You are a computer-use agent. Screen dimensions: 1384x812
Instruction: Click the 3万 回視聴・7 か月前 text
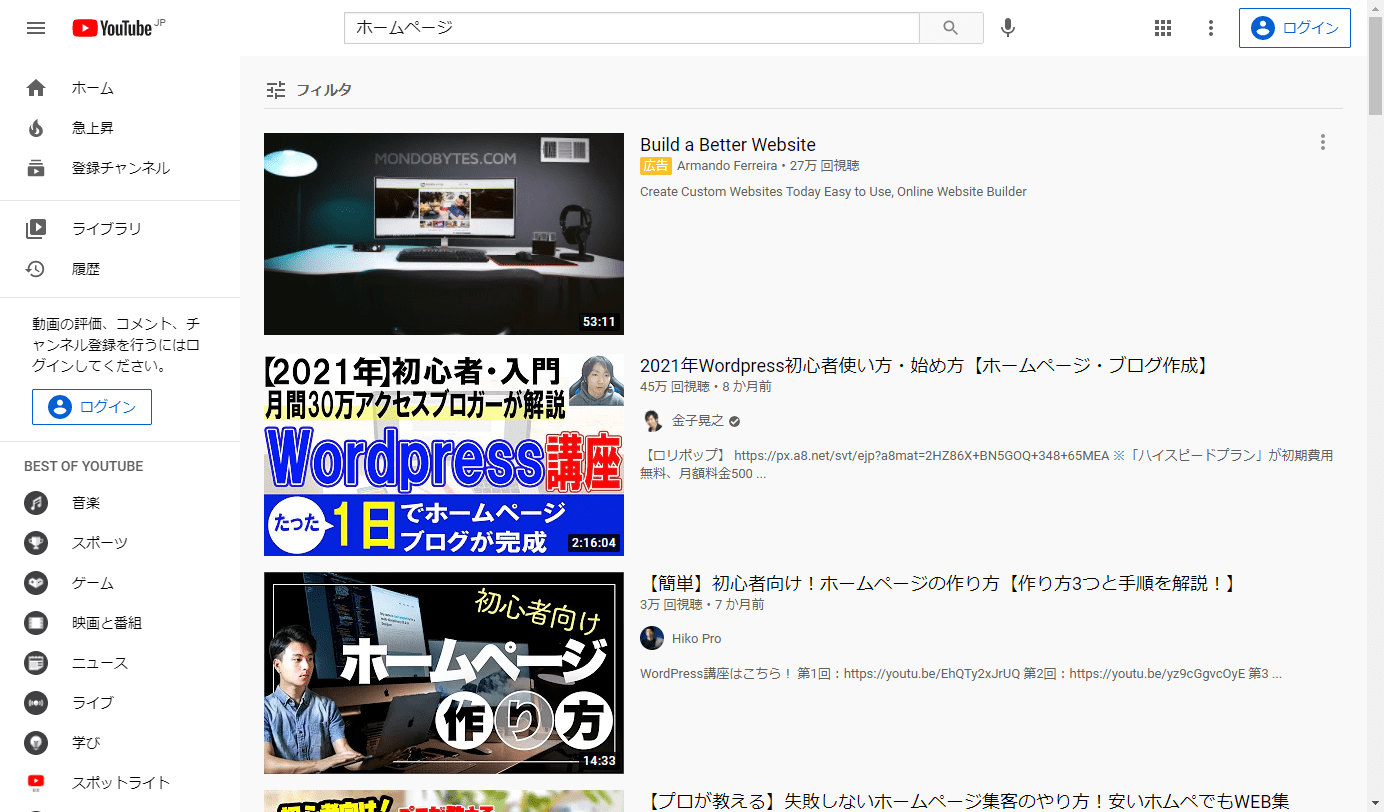tap(702, 605)
